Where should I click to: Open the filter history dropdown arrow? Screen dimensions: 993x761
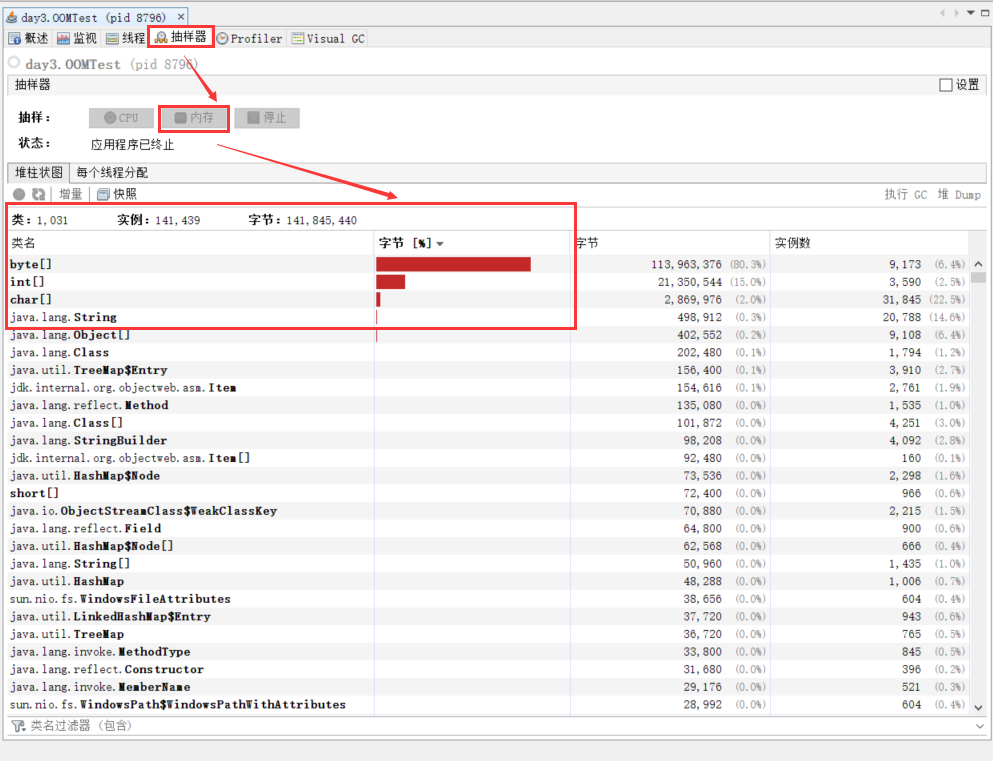[x=980, y=726]
